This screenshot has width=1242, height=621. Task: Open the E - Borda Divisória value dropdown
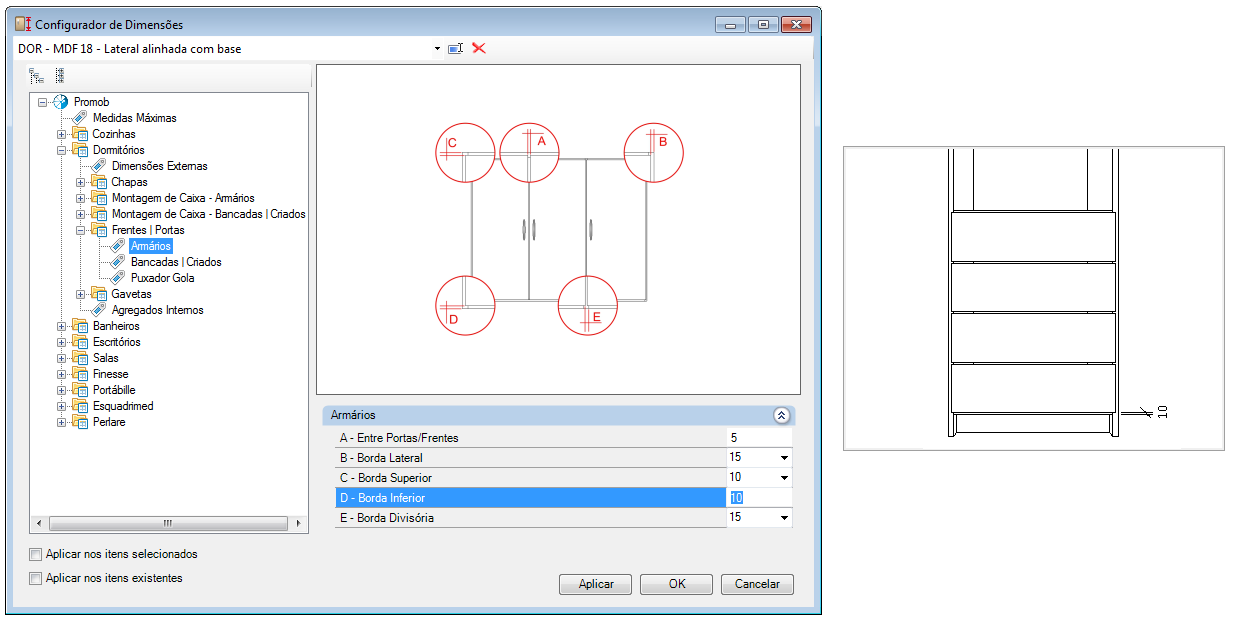point(784,518)
